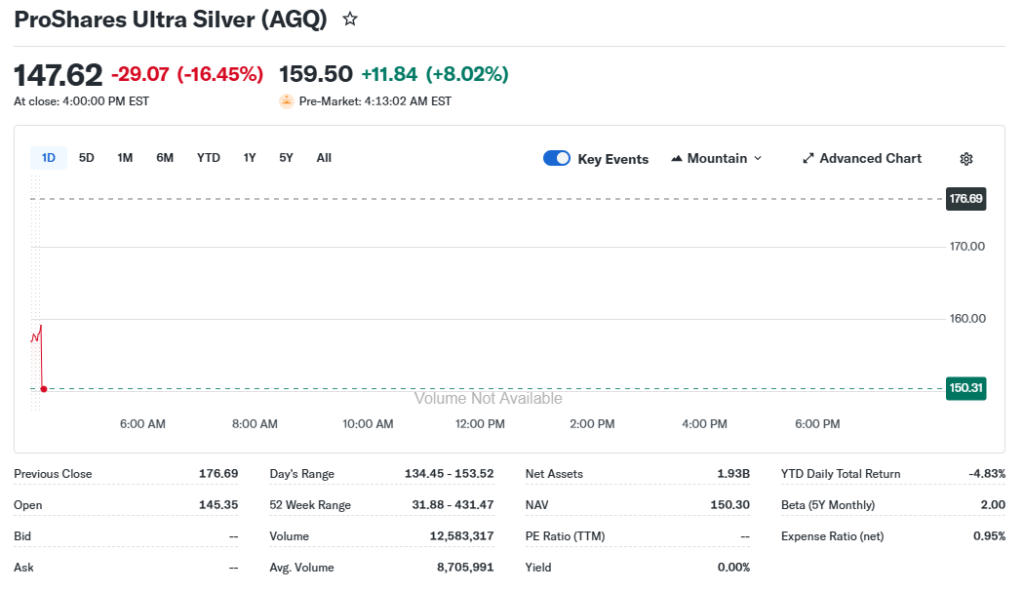Show the 1M chart range
The width and height of the screenshot is (1024, 591).
point(125,158)
